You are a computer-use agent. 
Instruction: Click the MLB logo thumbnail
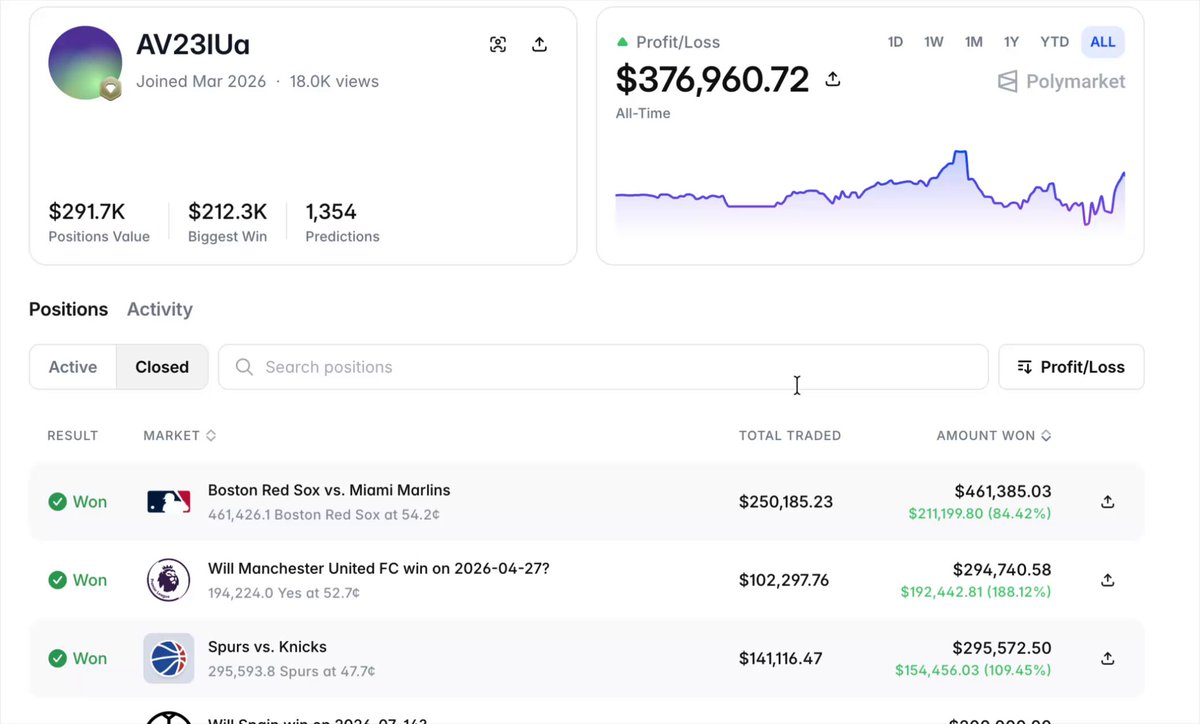tap(168, 502)
